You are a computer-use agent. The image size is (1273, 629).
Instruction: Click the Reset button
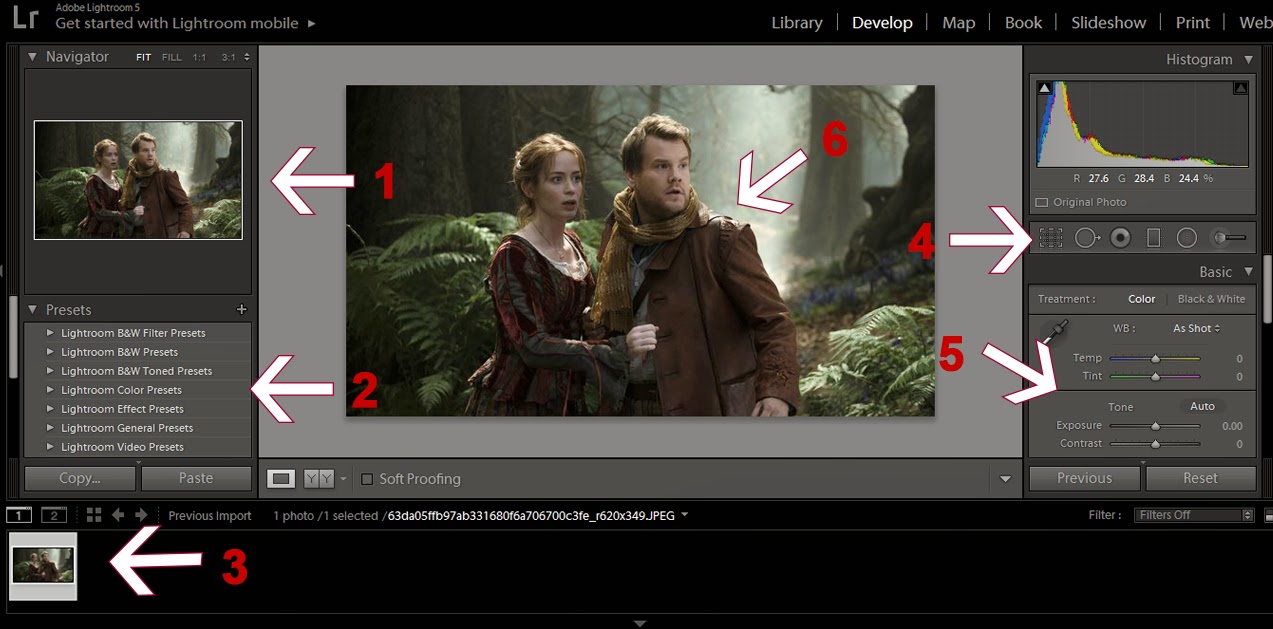[x=1200, y=478]
